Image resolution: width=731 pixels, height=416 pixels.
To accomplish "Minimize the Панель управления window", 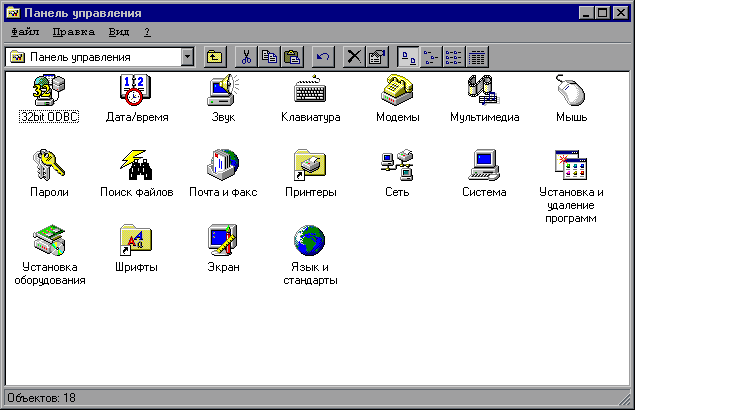I will click(x=586, y=13).
